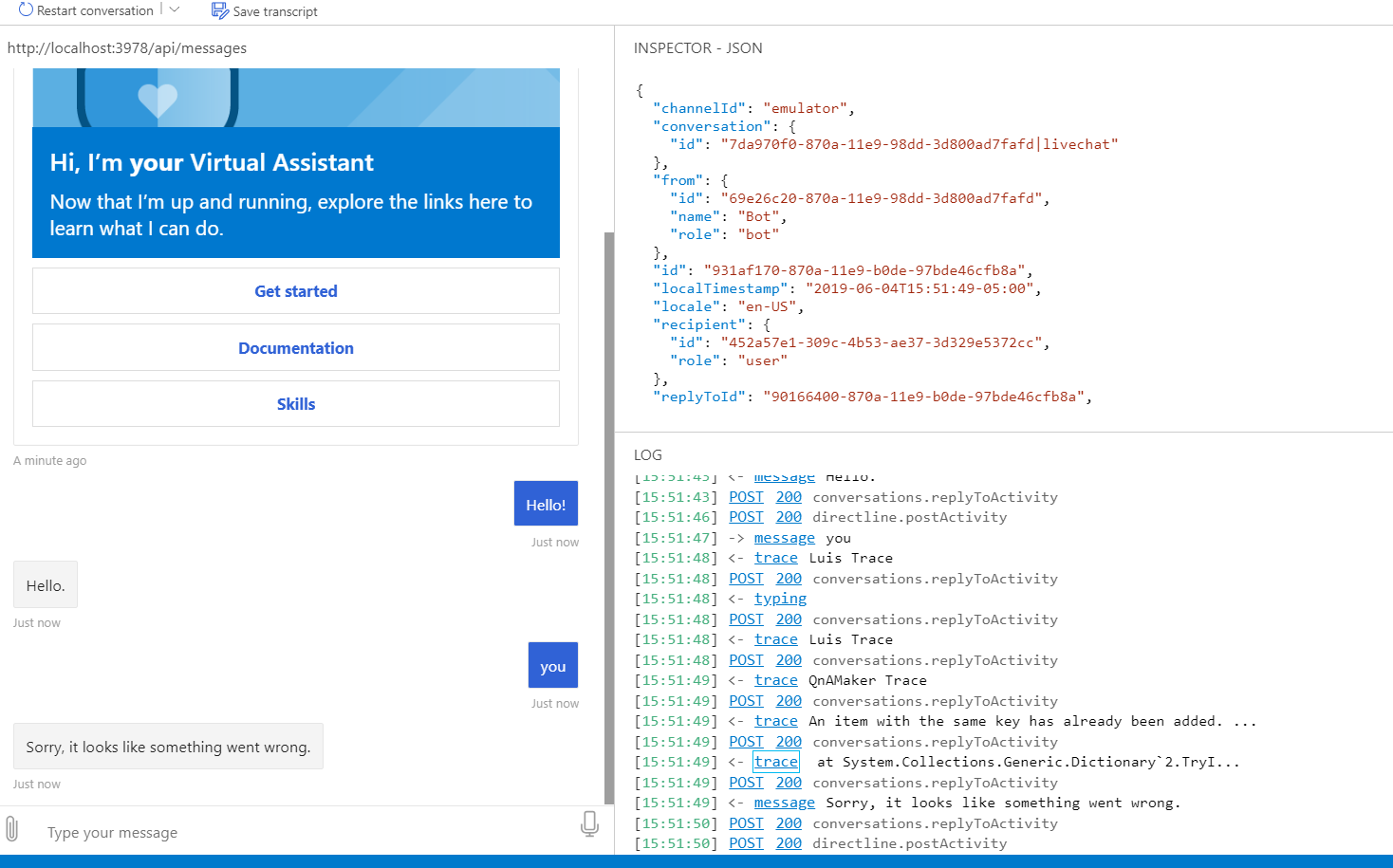Click the typing activity link in log
Screen dimensions: 1393x868
pyautogui.click(x=780, y=598)
